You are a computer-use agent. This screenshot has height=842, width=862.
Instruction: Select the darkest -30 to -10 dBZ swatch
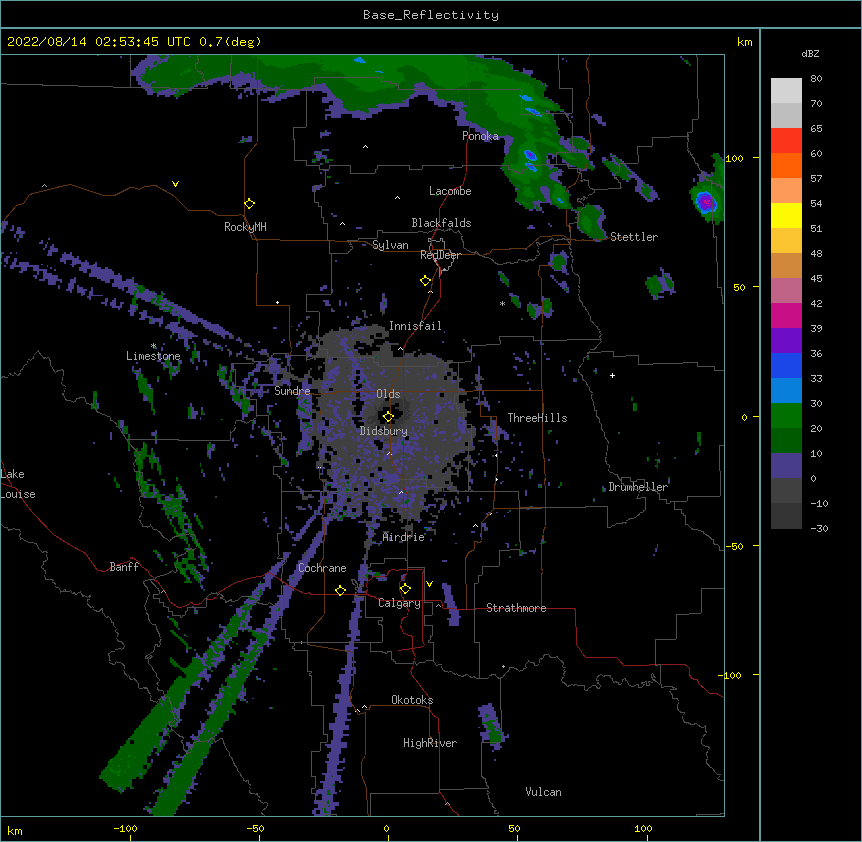[x=786, y=516]
